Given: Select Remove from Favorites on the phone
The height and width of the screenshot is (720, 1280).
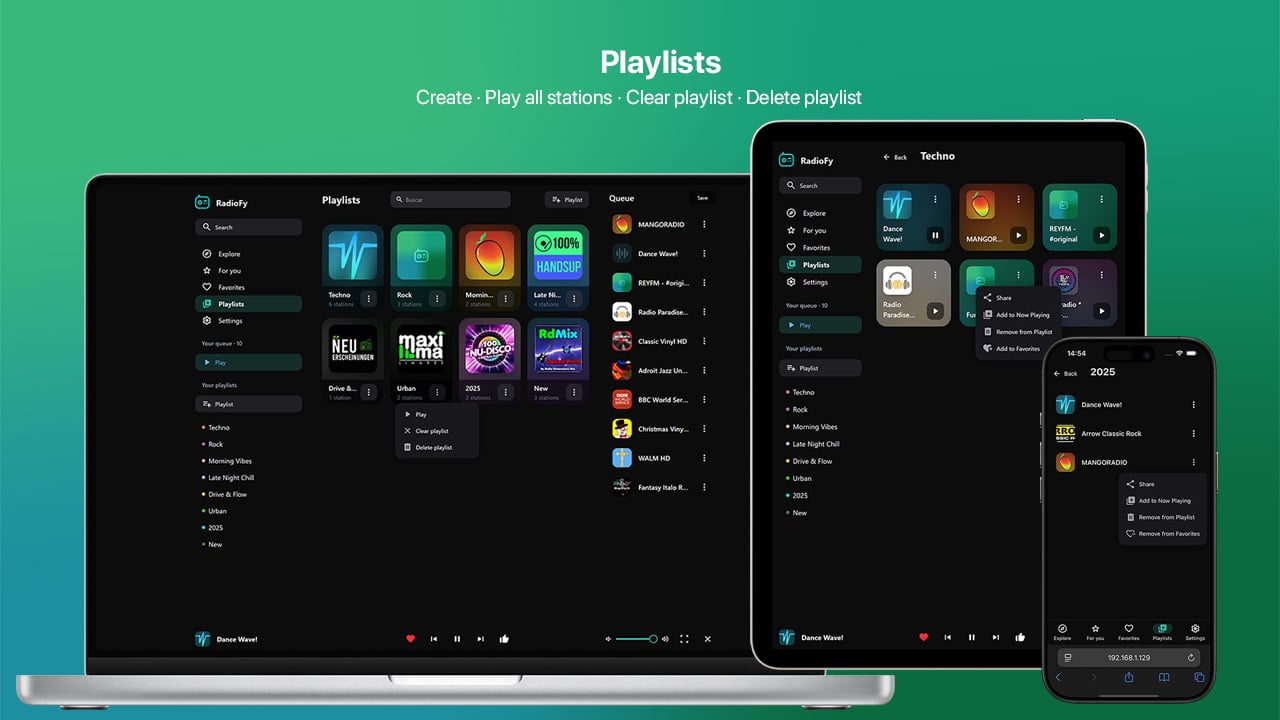Looking at the screenshot, I should click(x=1163, y=534).
